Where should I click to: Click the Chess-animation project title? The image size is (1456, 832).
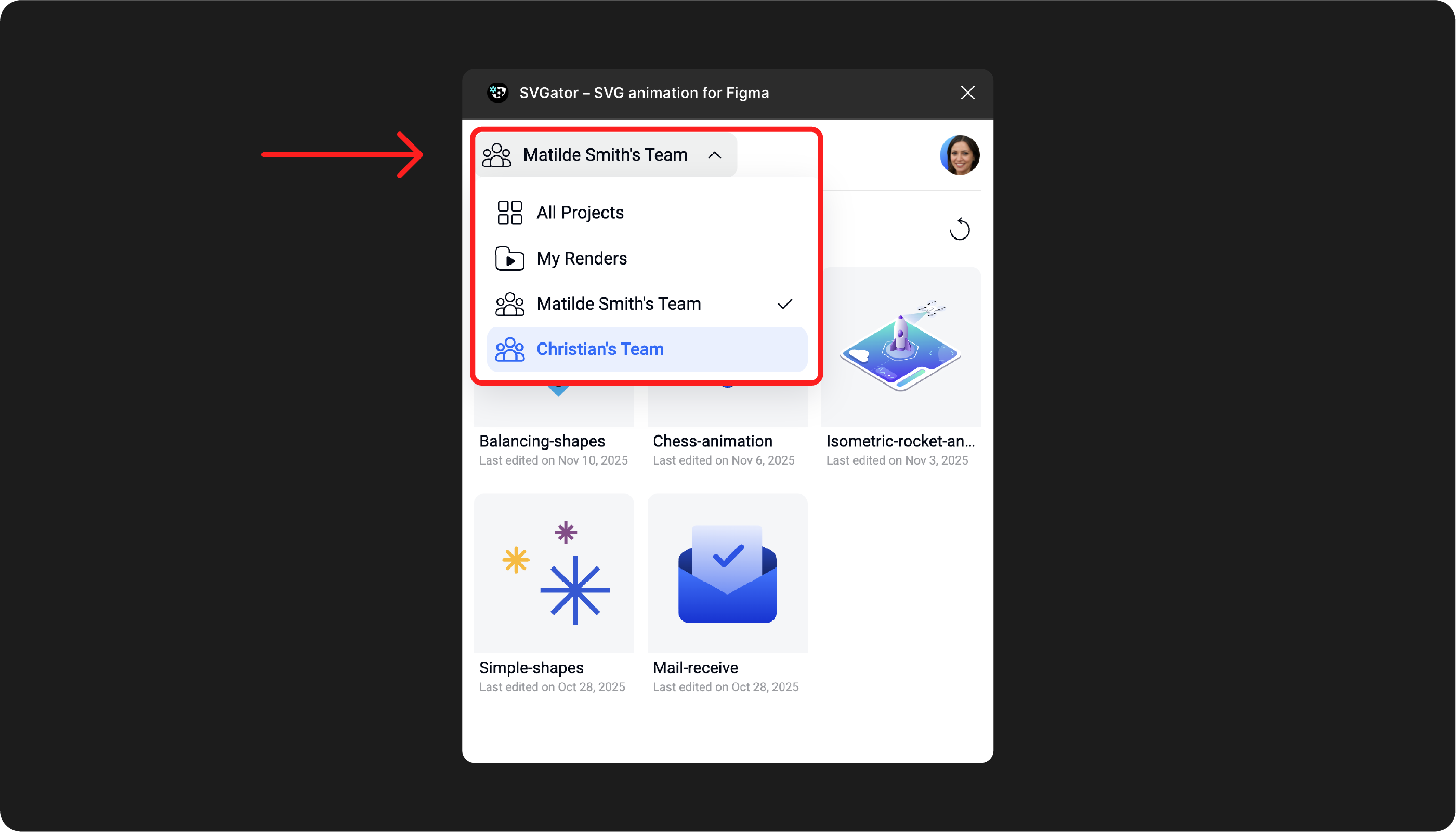(x=712, y=441)
